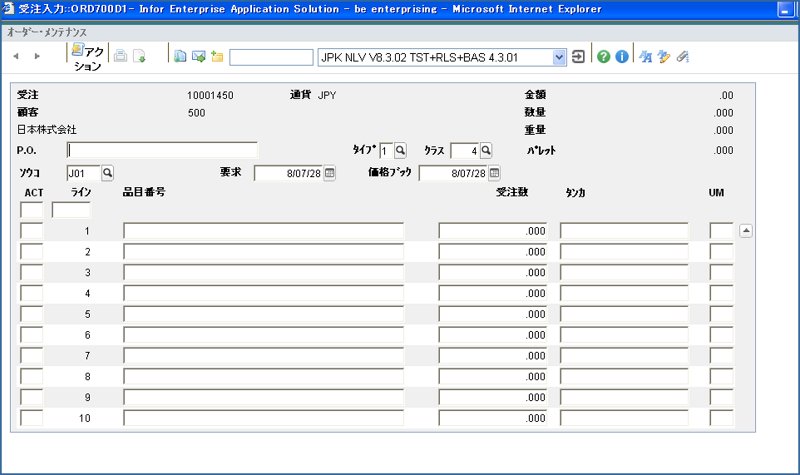Viewport: 800px width, 475px height.
Task: Click the クラス class field
Action: click(x=465, y=151)
